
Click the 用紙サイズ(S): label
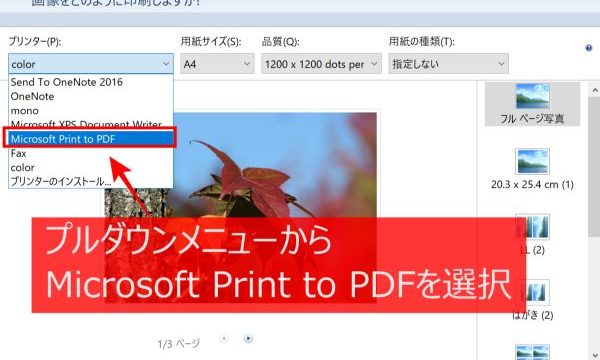coord(211,41)
